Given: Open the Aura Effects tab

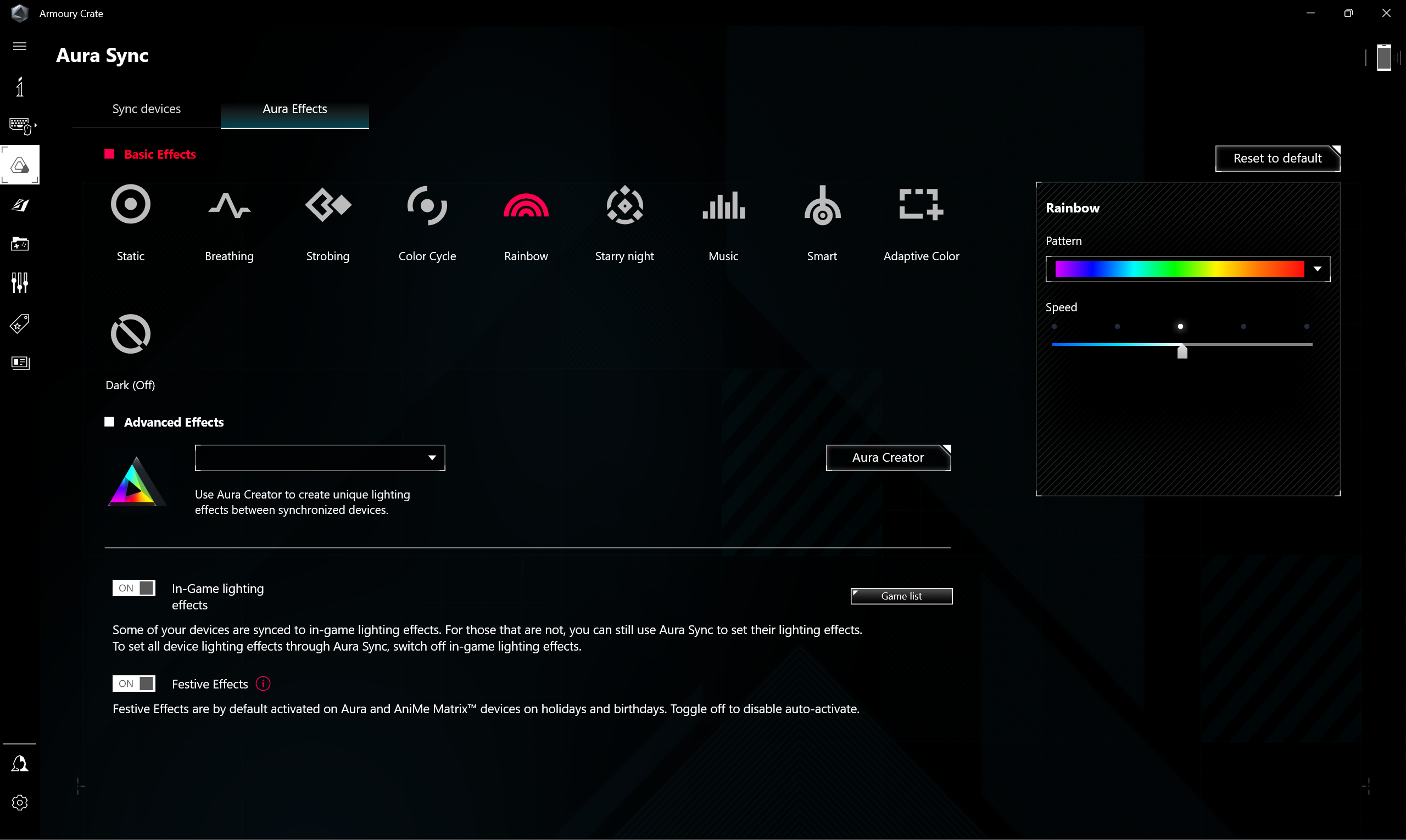Looking at the screenshot, I should [x=294, y=109].
